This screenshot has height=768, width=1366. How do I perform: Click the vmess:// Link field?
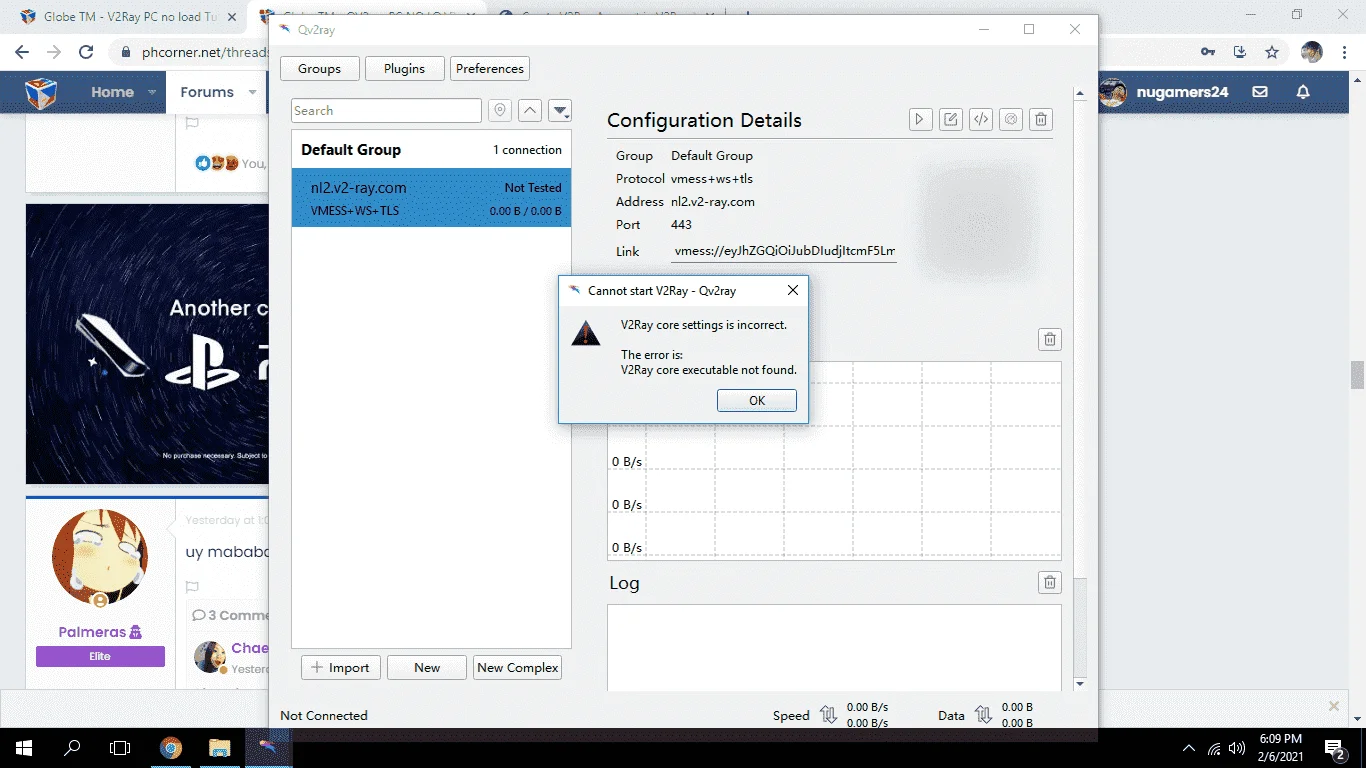click(784, 251)
